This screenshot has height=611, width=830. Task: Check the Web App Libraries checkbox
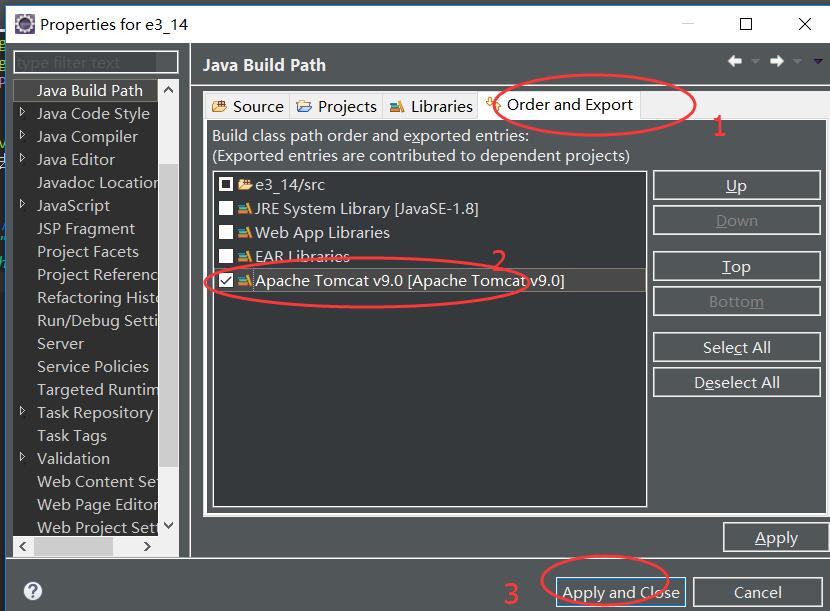point(226,232)
